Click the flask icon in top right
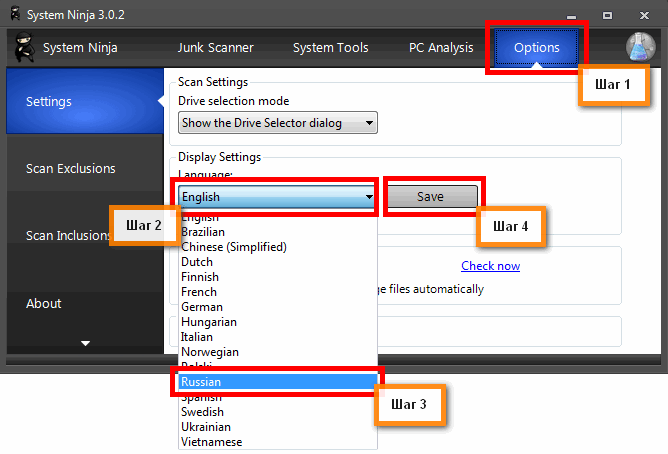 640,46
